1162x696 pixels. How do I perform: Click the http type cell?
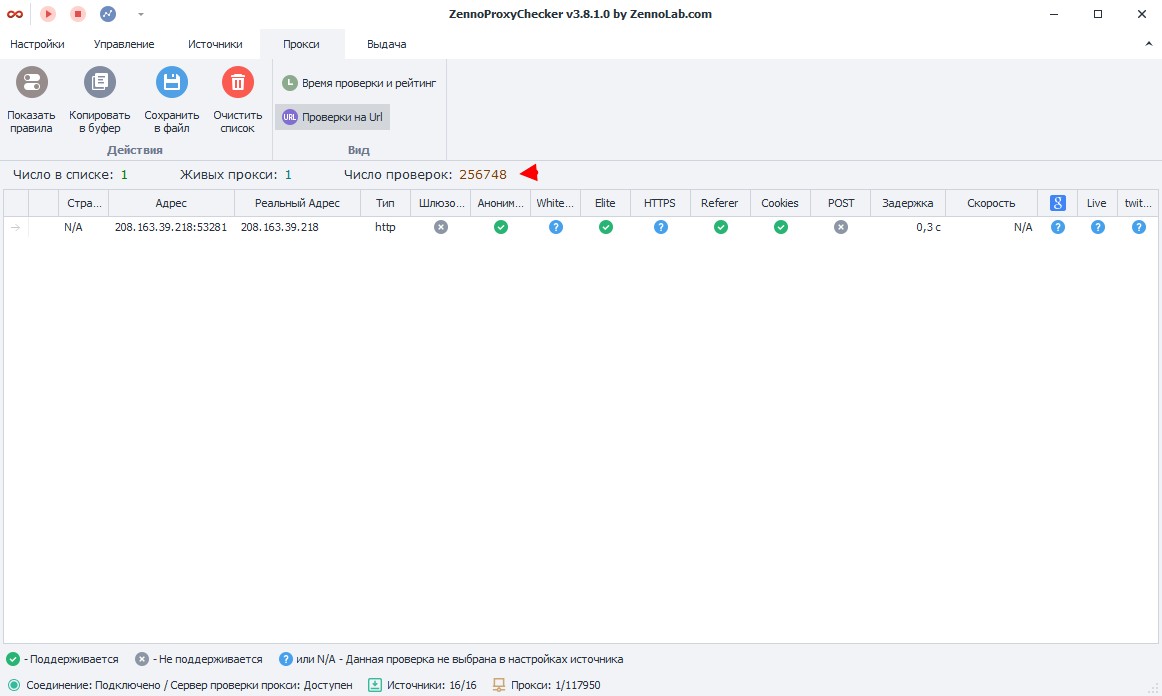(x=385, y=228)
